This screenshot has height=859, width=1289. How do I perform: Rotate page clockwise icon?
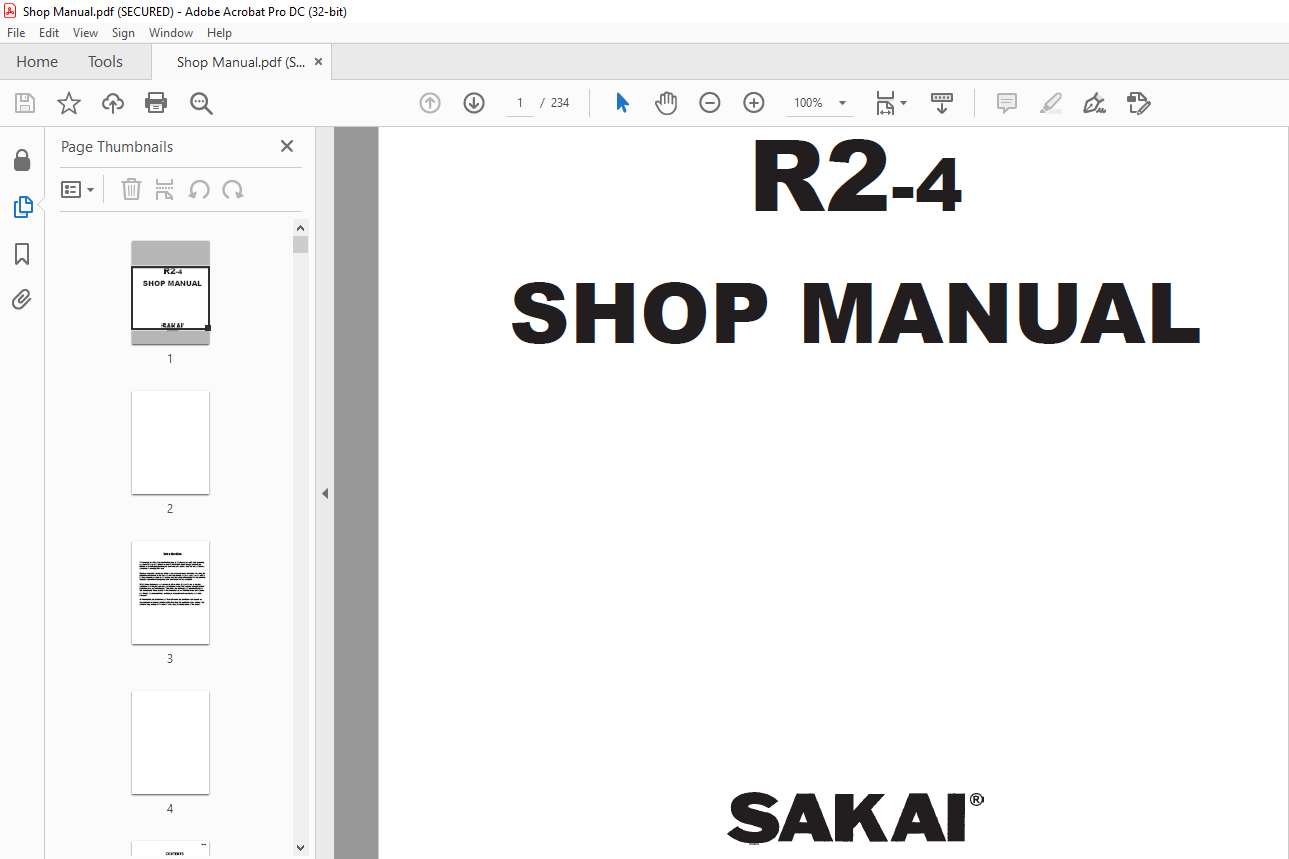click(233, 189)
